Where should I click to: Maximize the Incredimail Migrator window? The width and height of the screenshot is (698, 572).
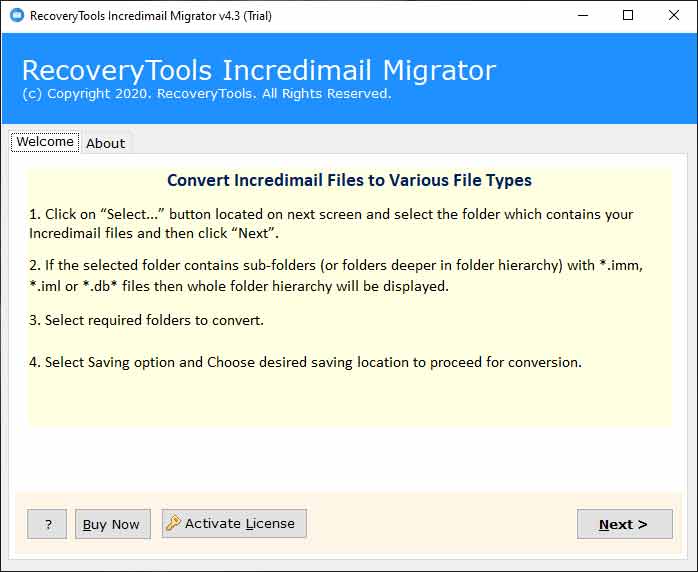(628, 16)
